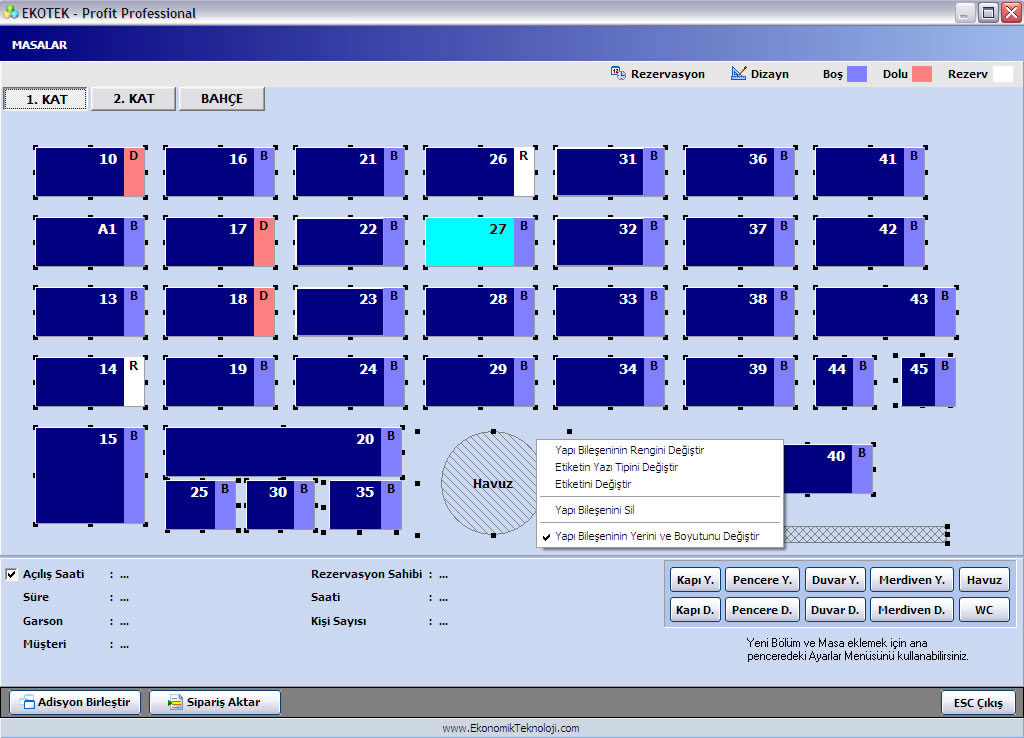Viewport: 1024px width, 738px height.
Task: Click the Rezerv color swatch in the legend
Action: point(1002,74)
